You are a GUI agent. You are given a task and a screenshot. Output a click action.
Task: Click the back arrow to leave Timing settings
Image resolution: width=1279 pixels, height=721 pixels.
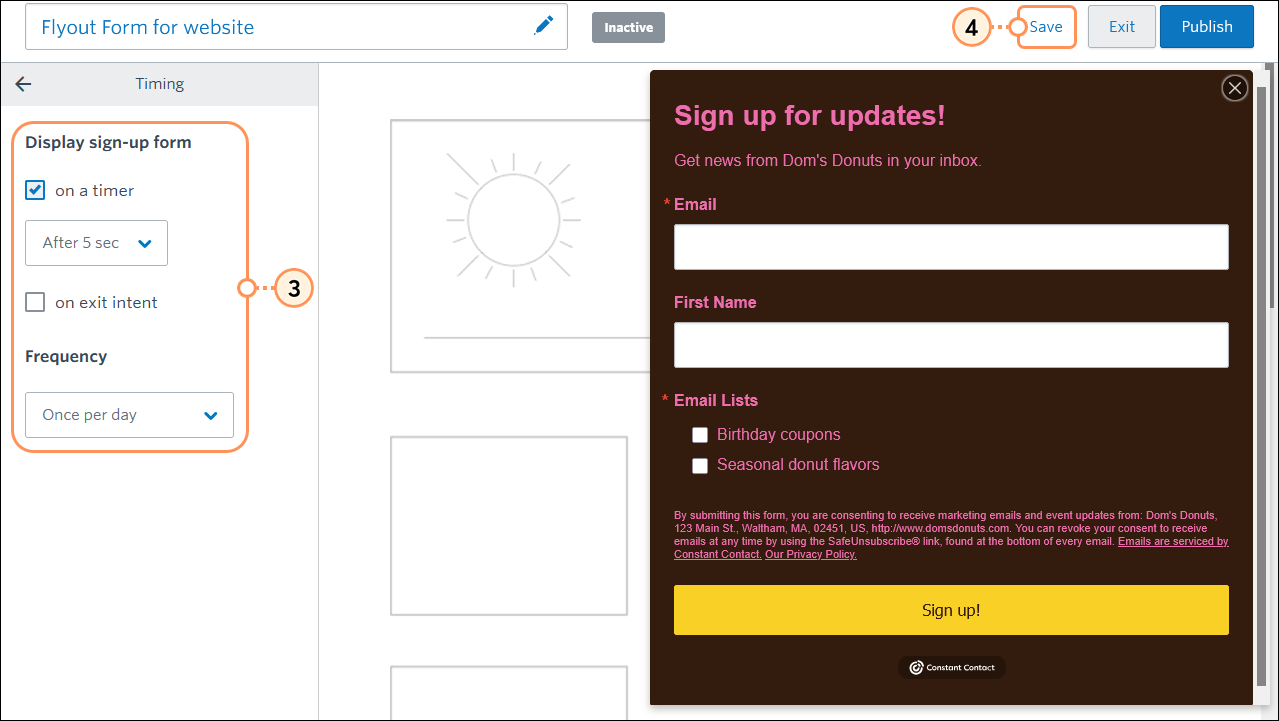coord(22,84)
